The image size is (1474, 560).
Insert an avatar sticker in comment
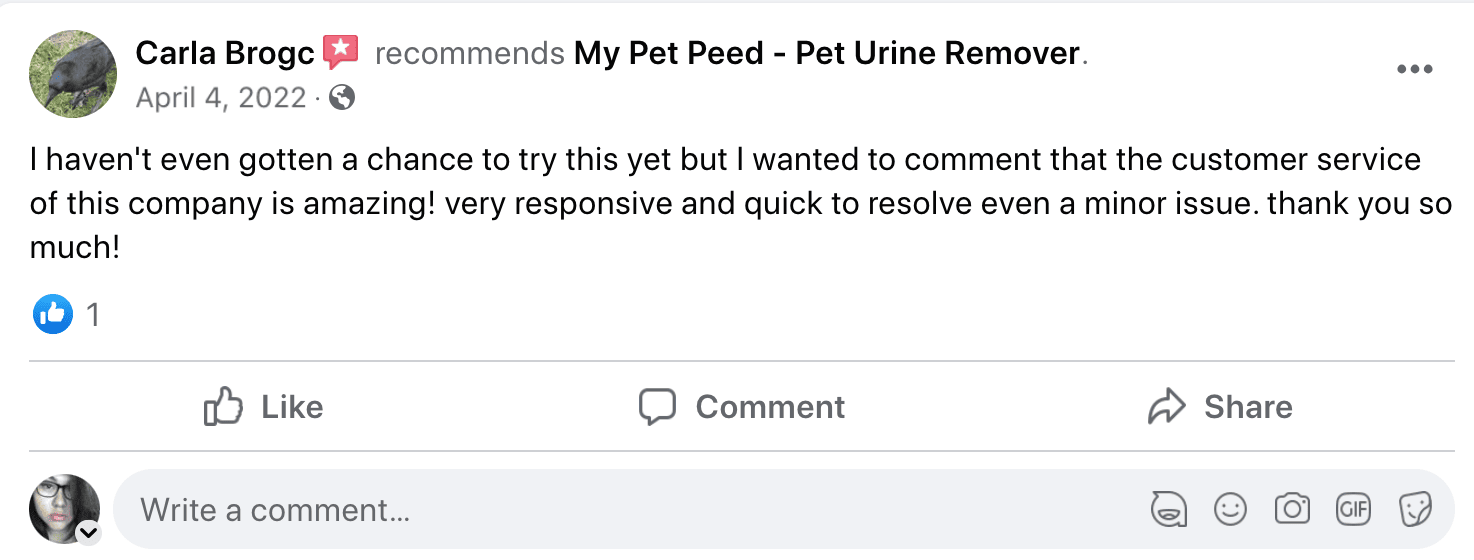(x=1167, y=510)
